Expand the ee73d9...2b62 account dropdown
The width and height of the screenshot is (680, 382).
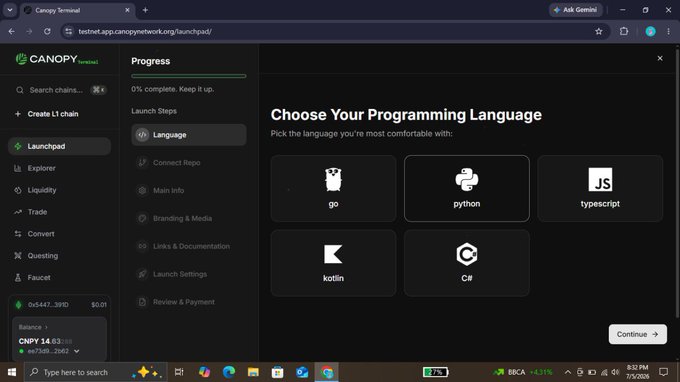point(77,351)
